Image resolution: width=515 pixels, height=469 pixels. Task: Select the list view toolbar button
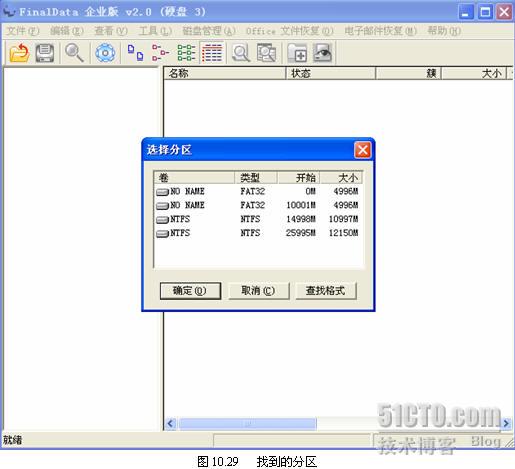pyautogui.click(x=186, y=53)
